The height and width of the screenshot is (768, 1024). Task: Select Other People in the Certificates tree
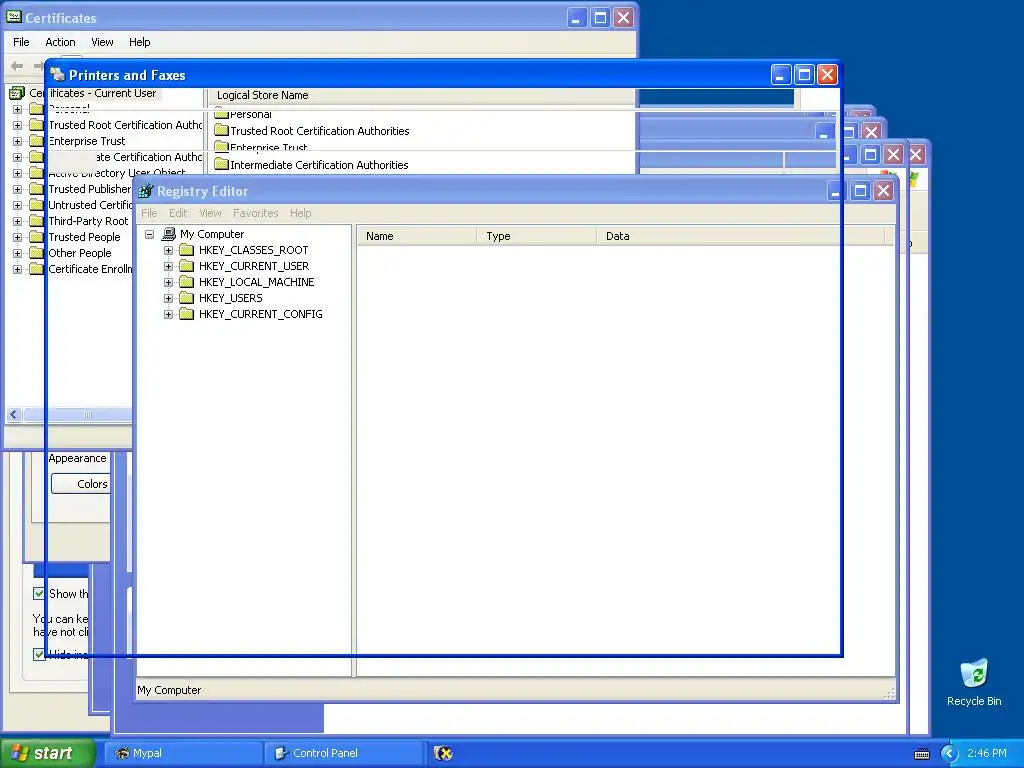pos(80,253)
